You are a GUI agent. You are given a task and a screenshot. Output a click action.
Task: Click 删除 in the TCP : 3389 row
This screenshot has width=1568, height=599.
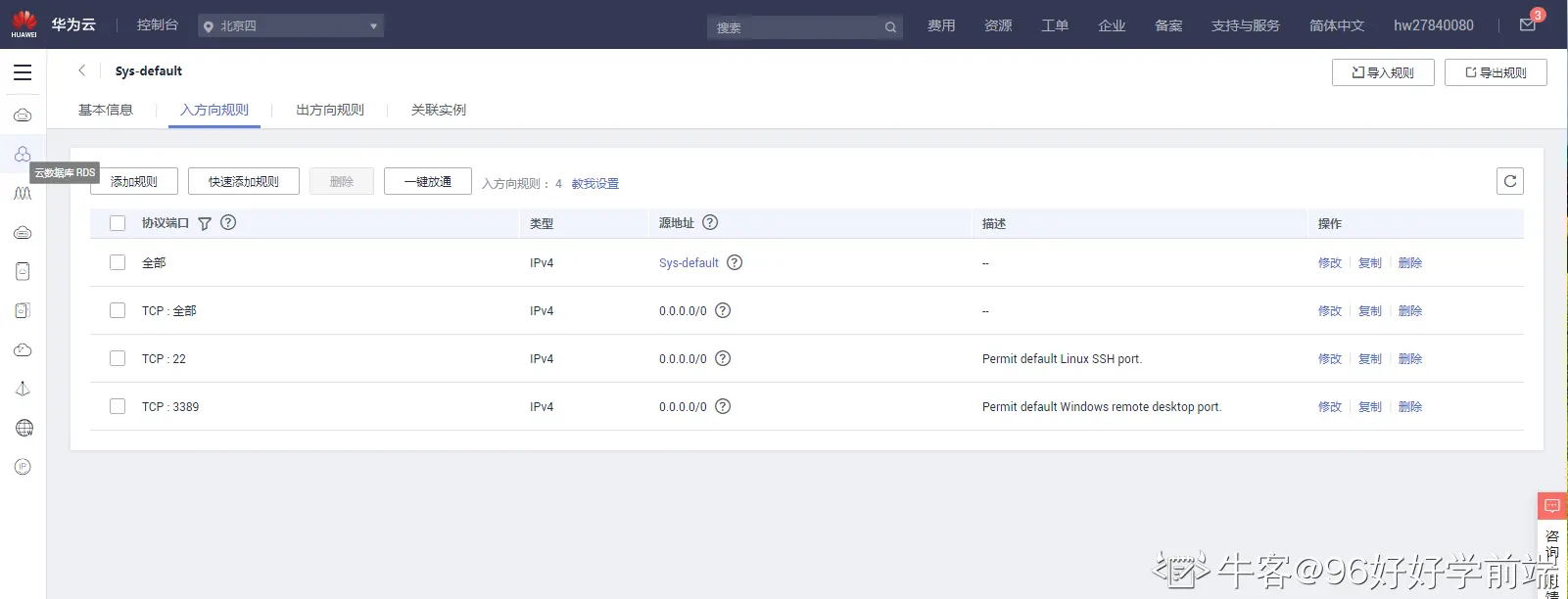(x=1410, y=407)
